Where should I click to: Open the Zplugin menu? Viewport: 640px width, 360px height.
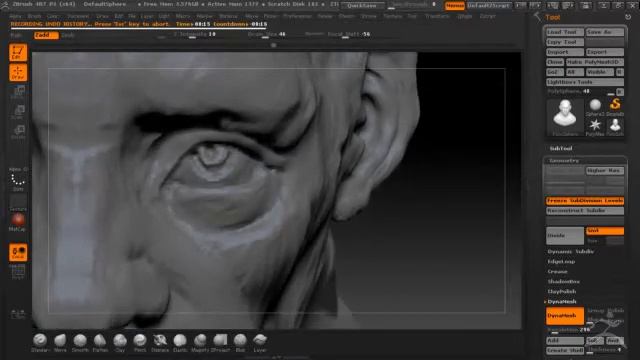pyautogui.click(x=464, y=16)
